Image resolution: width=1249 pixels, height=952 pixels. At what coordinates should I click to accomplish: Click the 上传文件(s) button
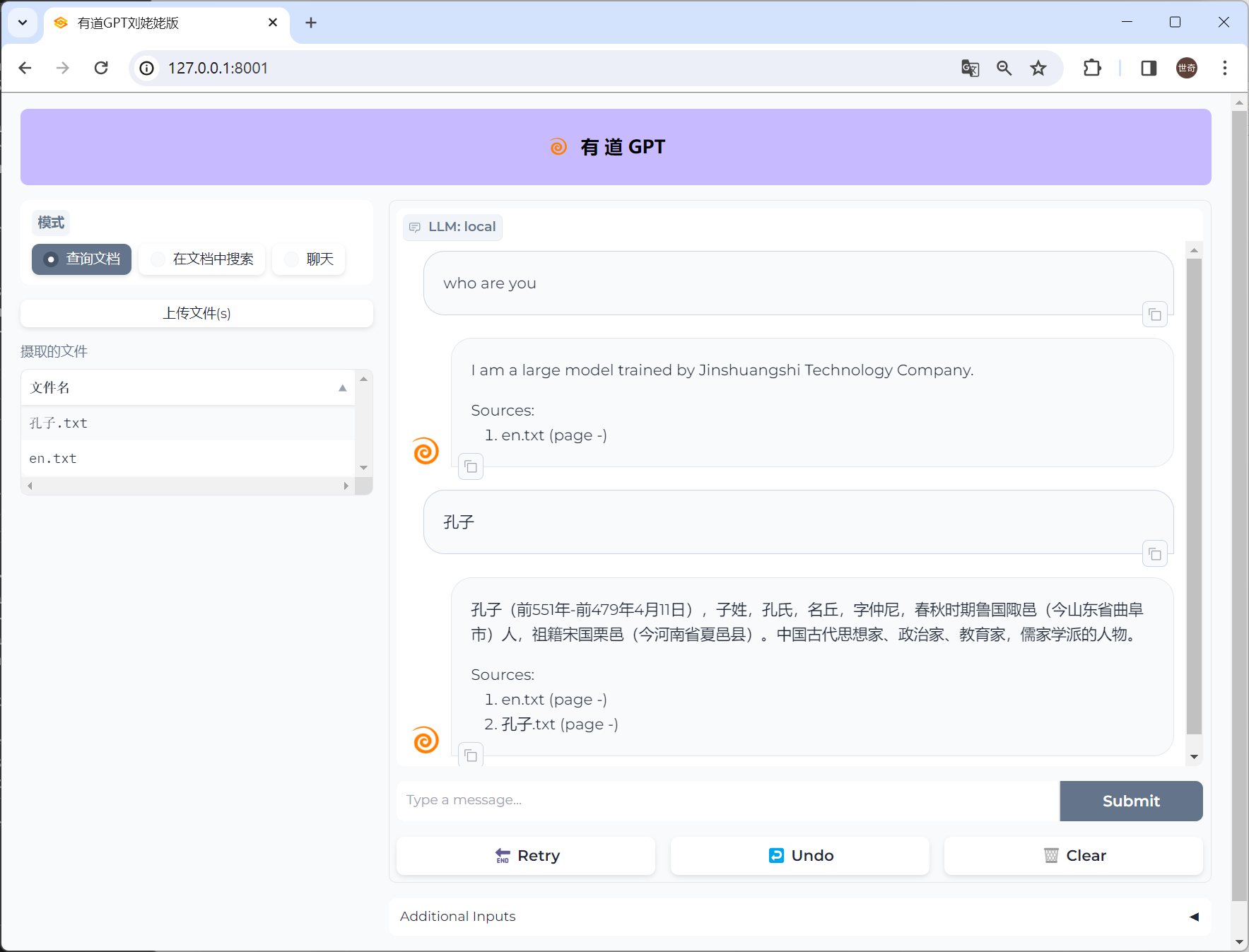pos(197,313)
